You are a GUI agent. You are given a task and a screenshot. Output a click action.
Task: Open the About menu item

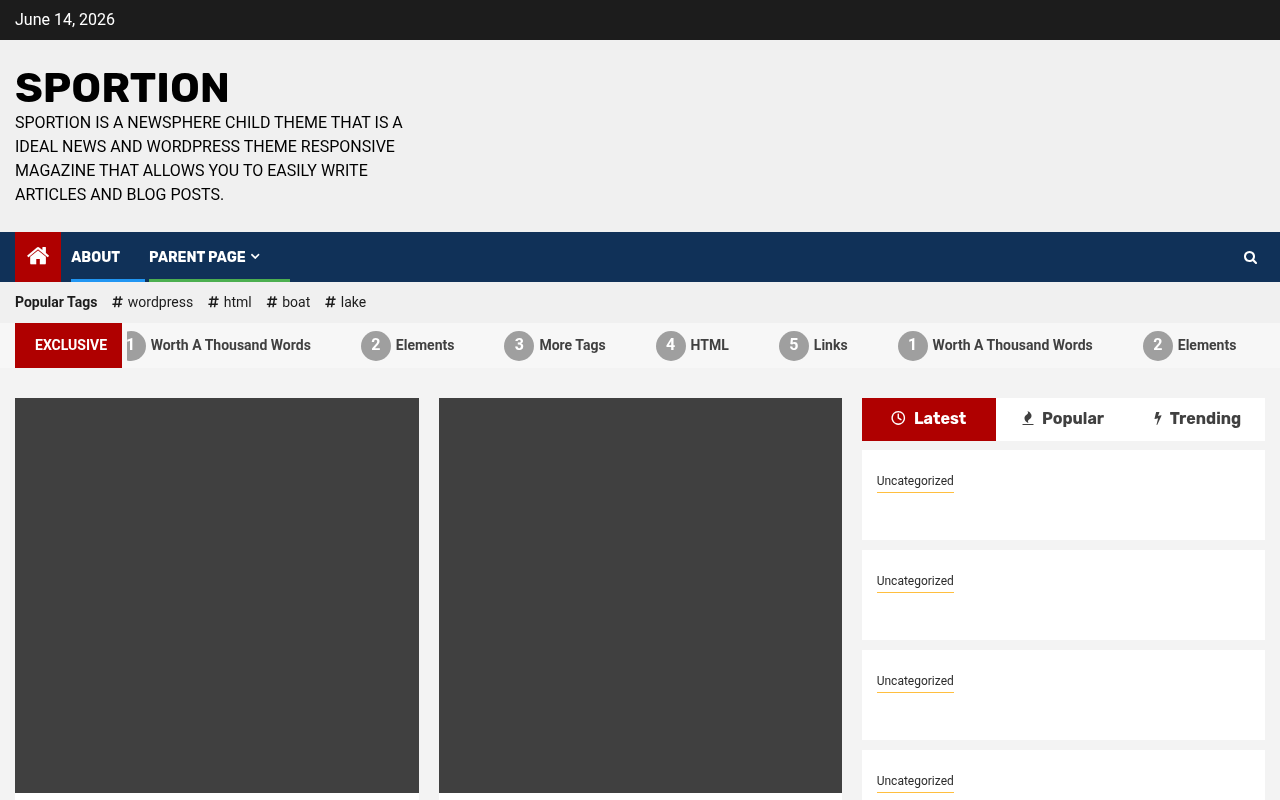pyautogui.click(x=96, y=257)
